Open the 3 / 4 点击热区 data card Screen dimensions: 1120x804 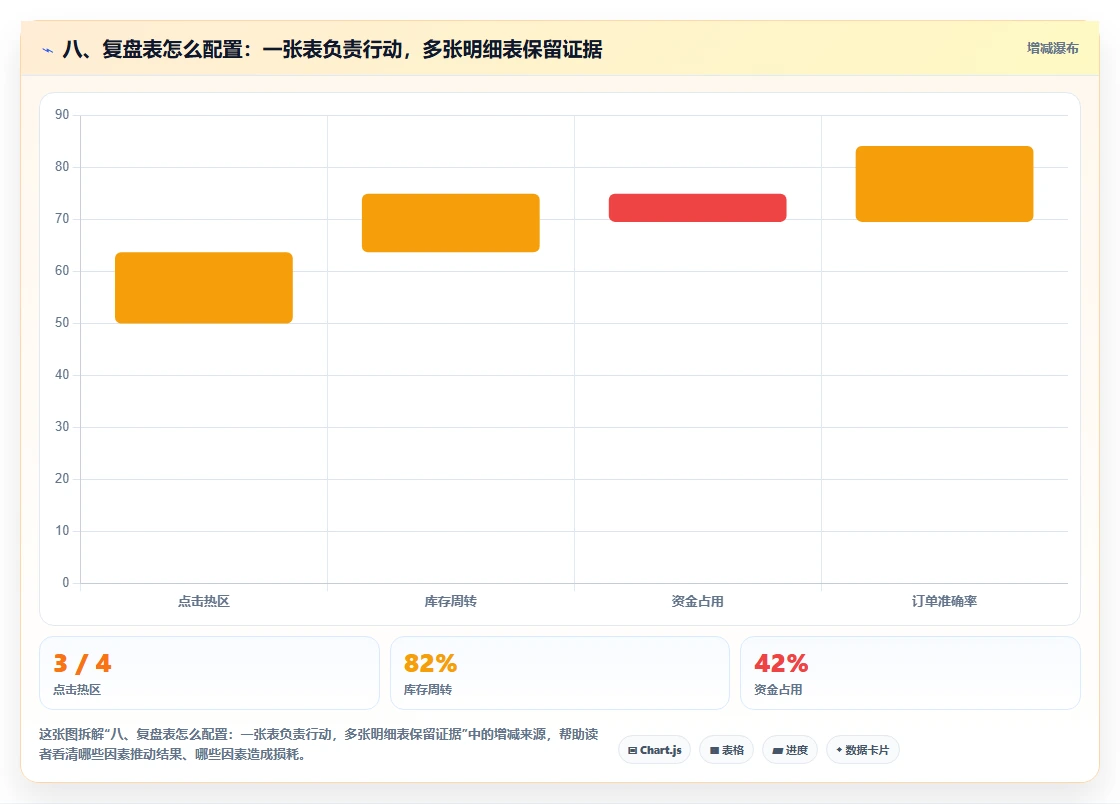(209, 673)
